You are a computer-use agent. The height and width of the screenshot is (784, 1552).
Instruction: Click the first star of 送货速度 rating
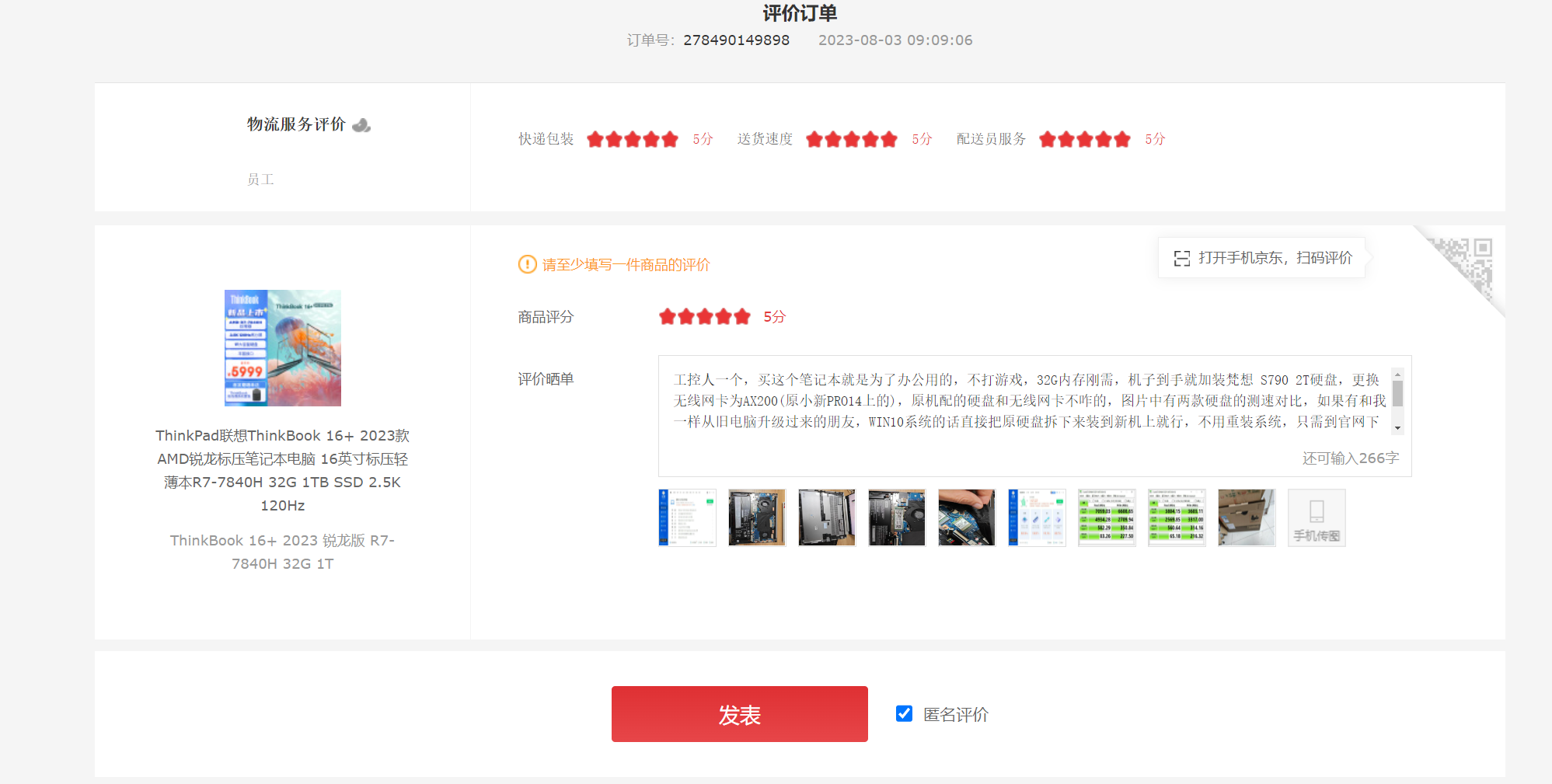pos(814,139)
